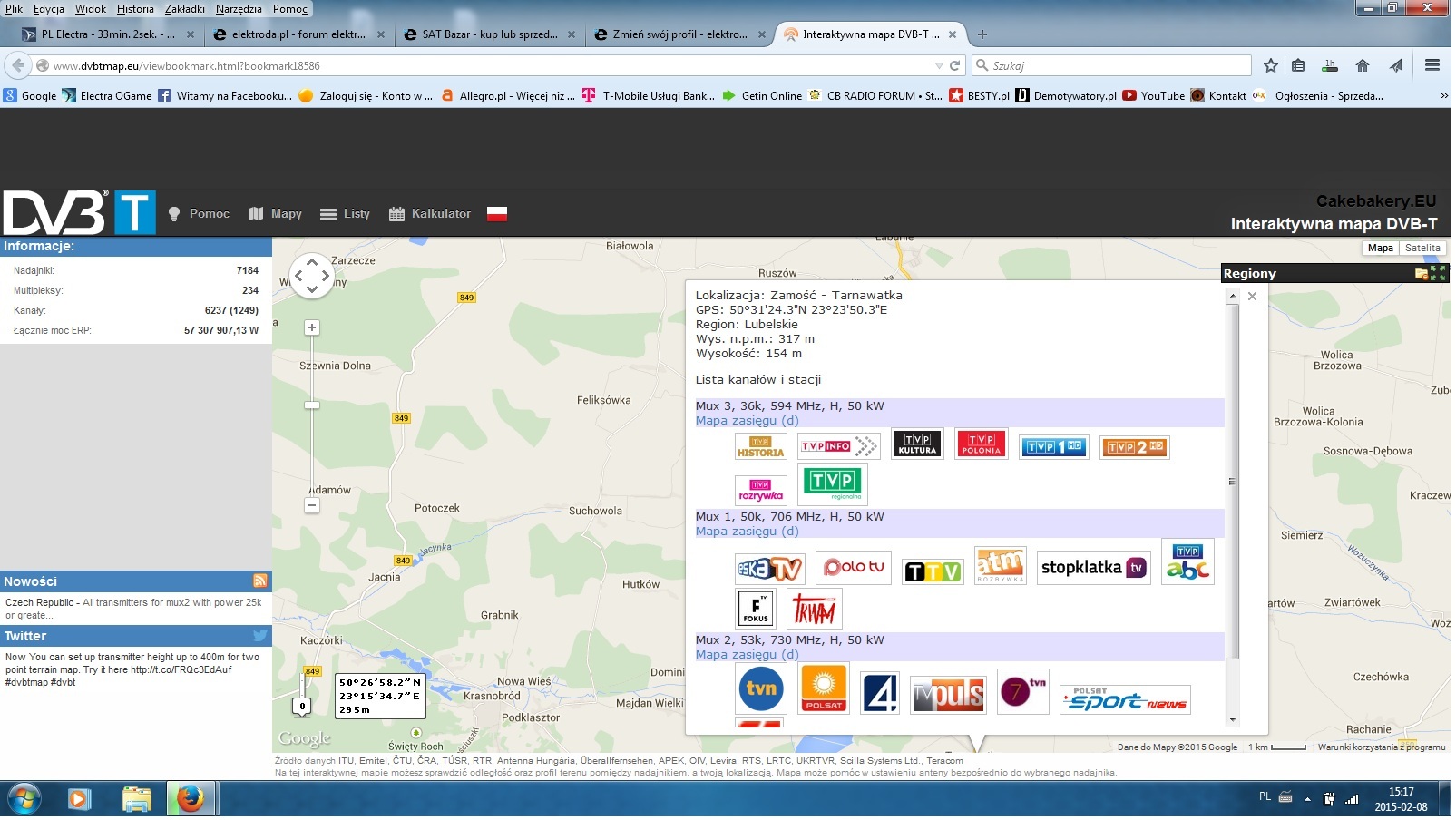The width and height of the screenshot is (1456, 820).
Task: Open Mapa zasięgu link under Mux 3
Action: tap(748, 422)
